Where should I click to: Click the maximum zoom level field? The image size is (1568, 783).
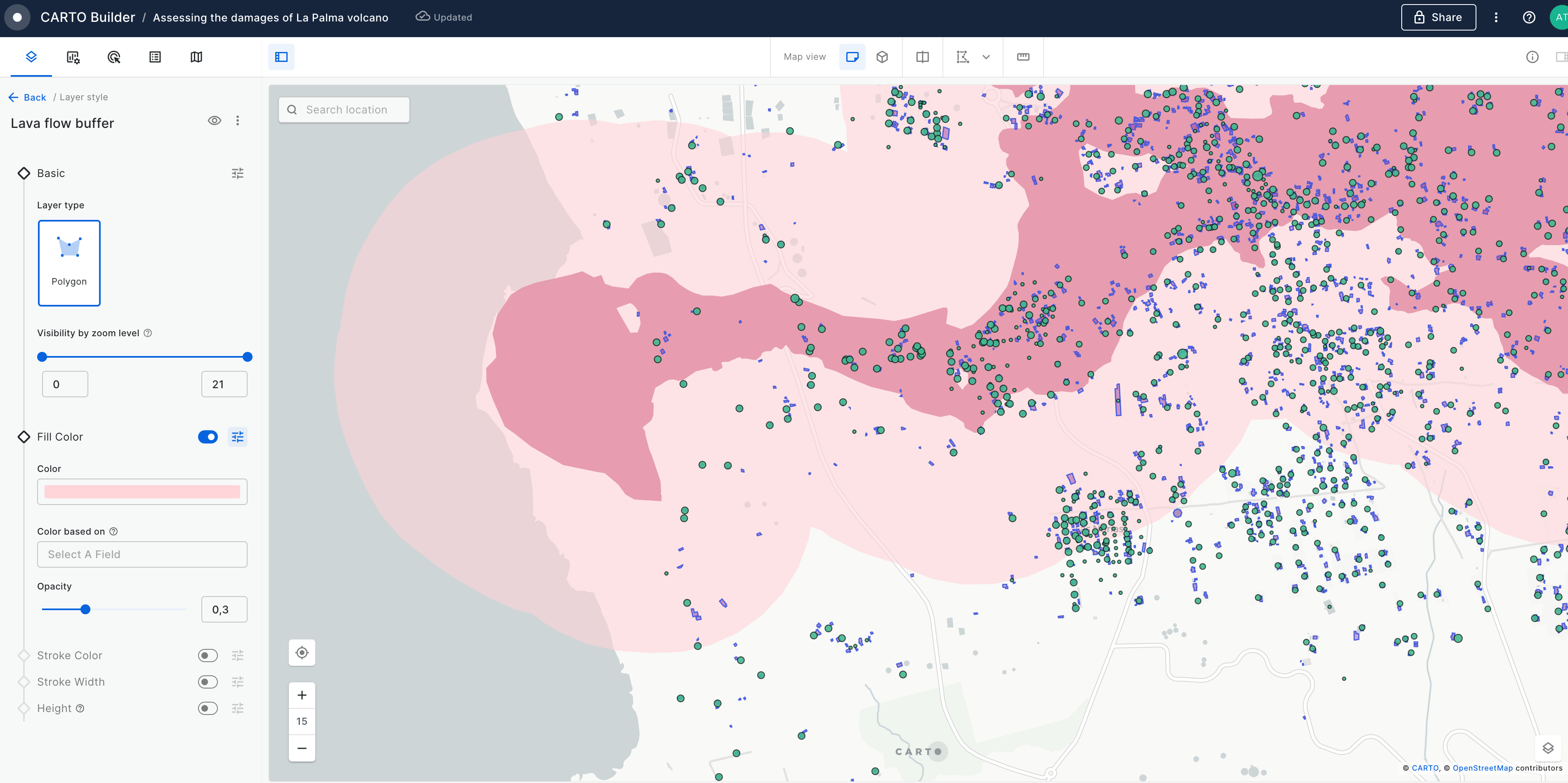pyautogui.click(x=224, y=384)
